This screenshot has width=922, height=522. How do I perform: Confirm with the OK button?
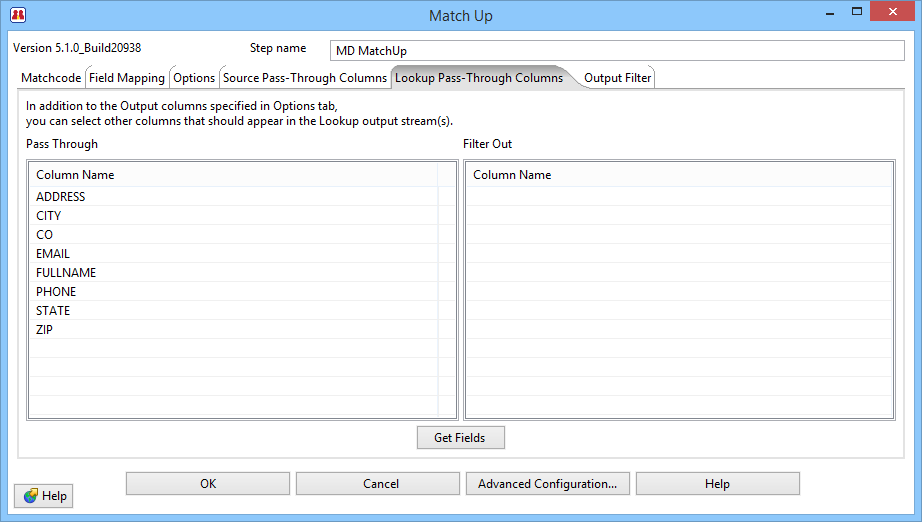pos(208,484)
